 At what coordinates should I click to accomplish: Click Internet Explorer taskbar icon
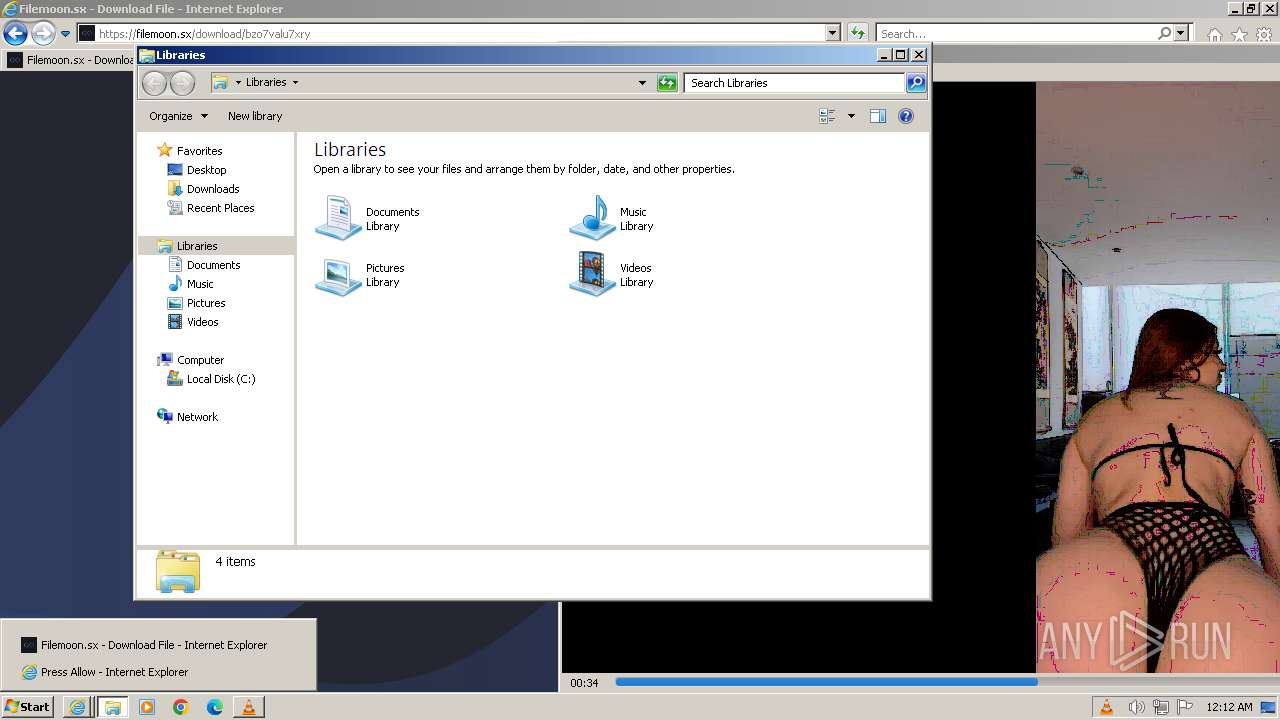(x=78, y=707)
